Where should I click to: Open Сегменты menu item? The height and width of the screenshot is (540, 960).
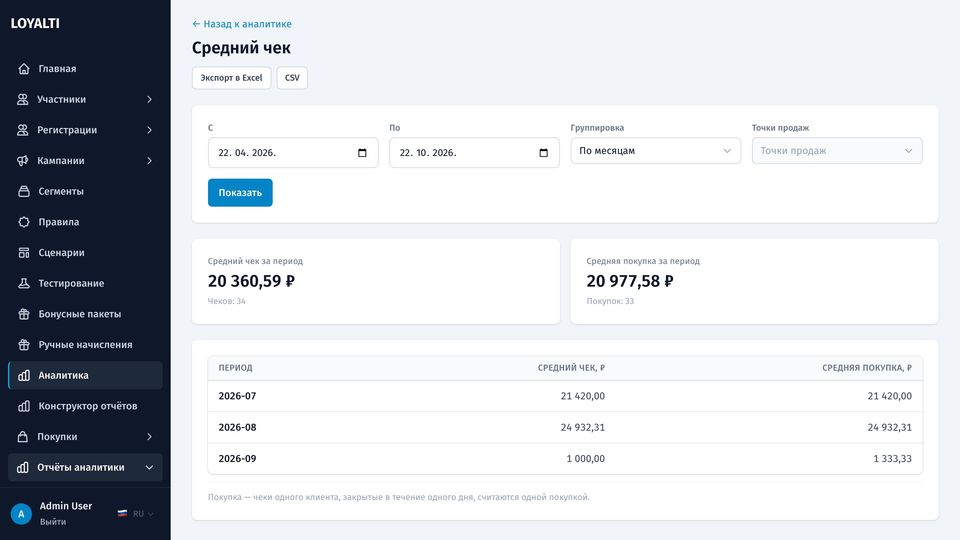85,191
